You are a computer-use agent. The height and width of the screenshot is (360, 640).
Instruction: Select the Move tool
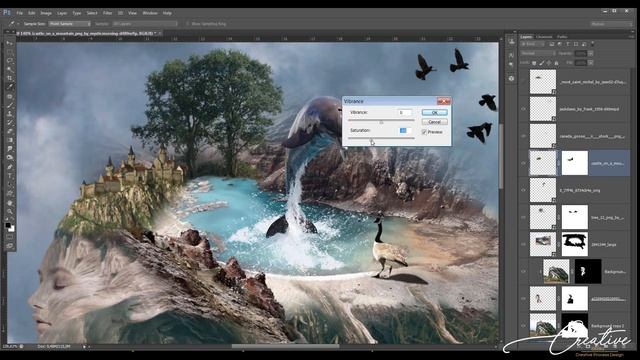pos(9,43)
